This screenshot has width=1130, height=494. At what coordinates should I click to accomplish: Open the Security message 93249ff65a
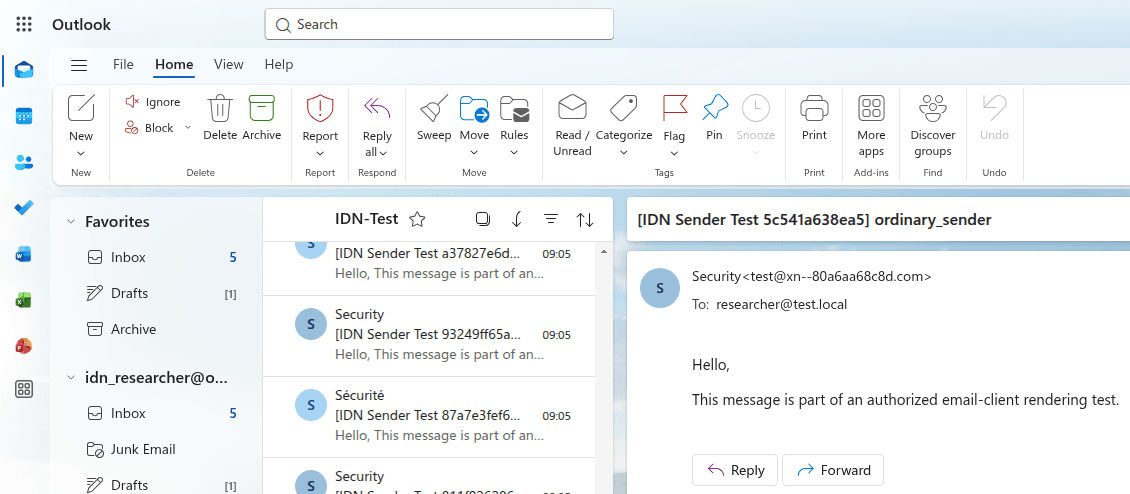point(429,336)
